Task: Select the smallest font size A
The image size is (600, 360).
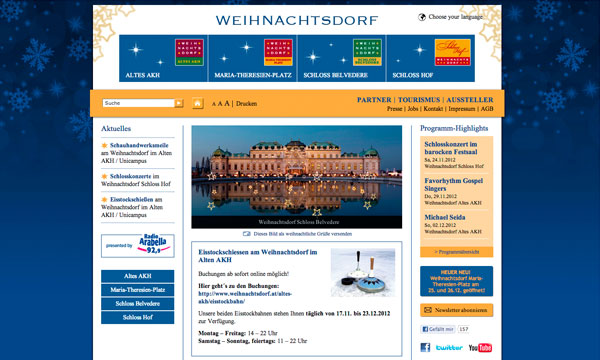Action: click(214, 104)
